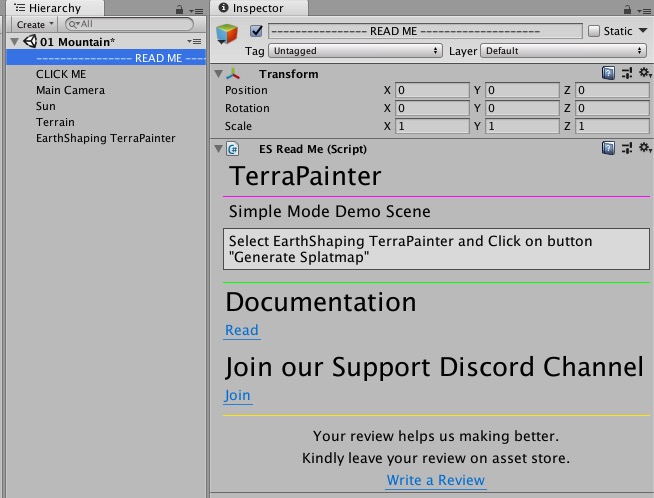654x498 pixels.
Task: Select the READ ME object in Hierarchy
Action: 106,58
